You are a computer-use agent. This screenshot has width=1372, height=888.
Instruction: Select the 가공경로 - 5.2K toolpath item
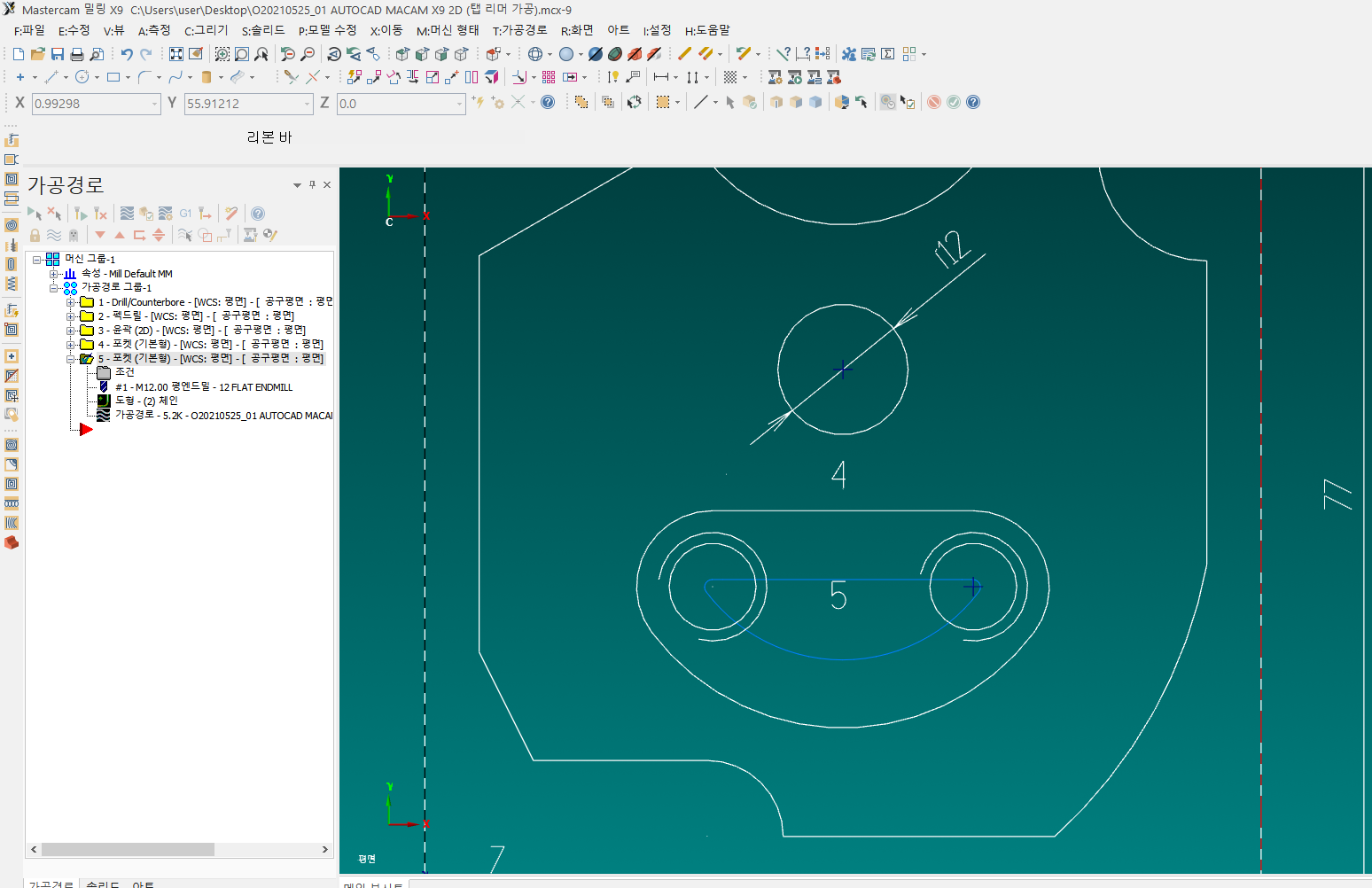[224, 416]
